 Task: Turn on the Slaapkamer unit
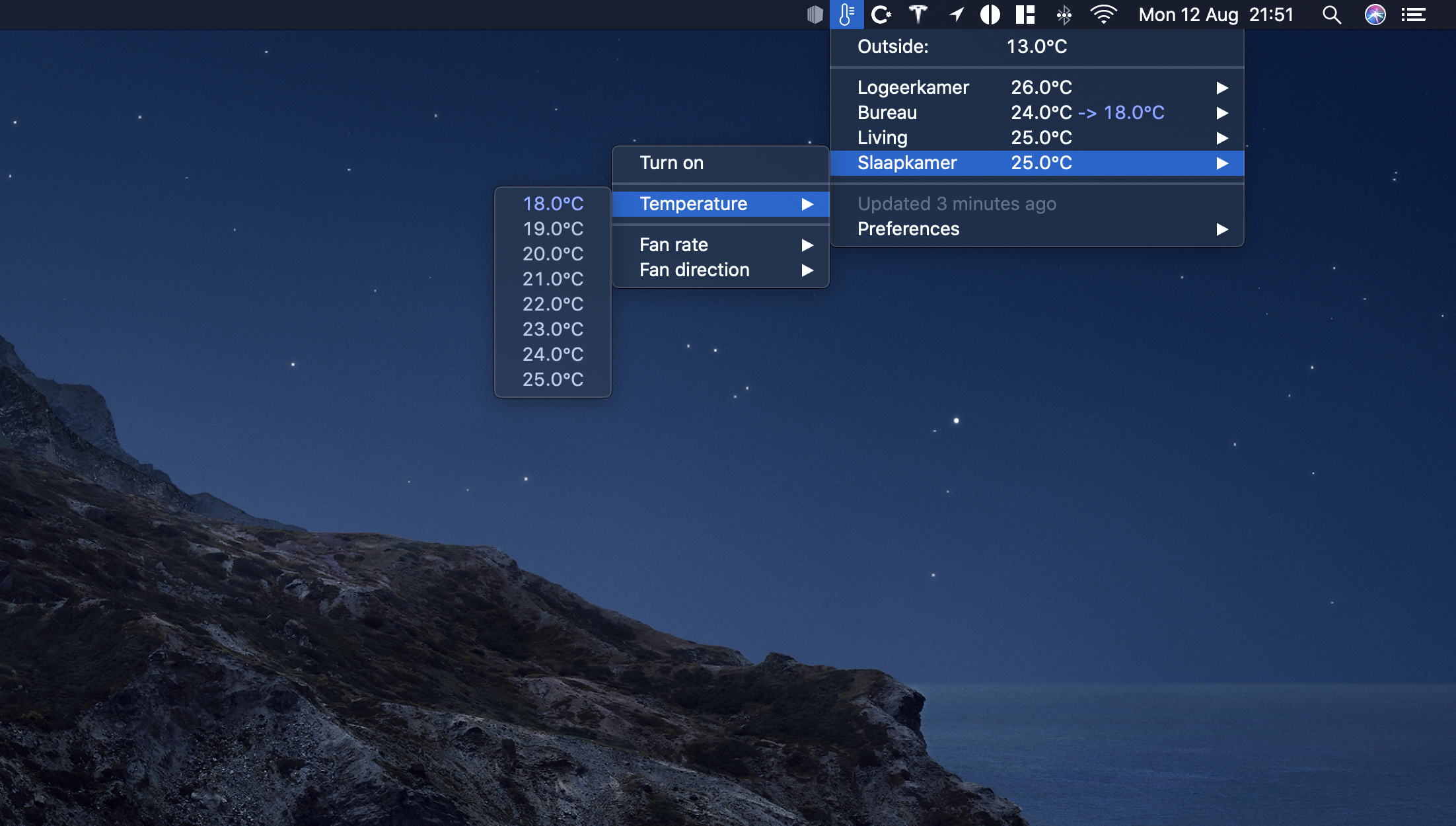pos(671,163)
